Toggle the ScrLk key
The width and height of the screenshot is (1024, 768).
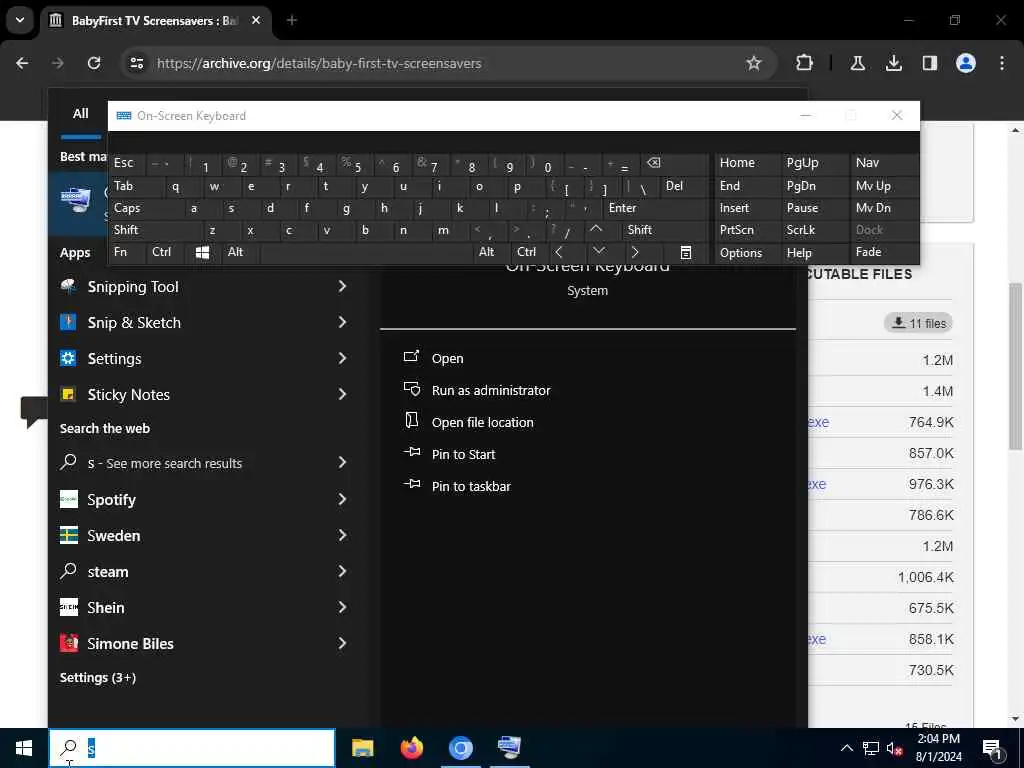tap(813, 230)
